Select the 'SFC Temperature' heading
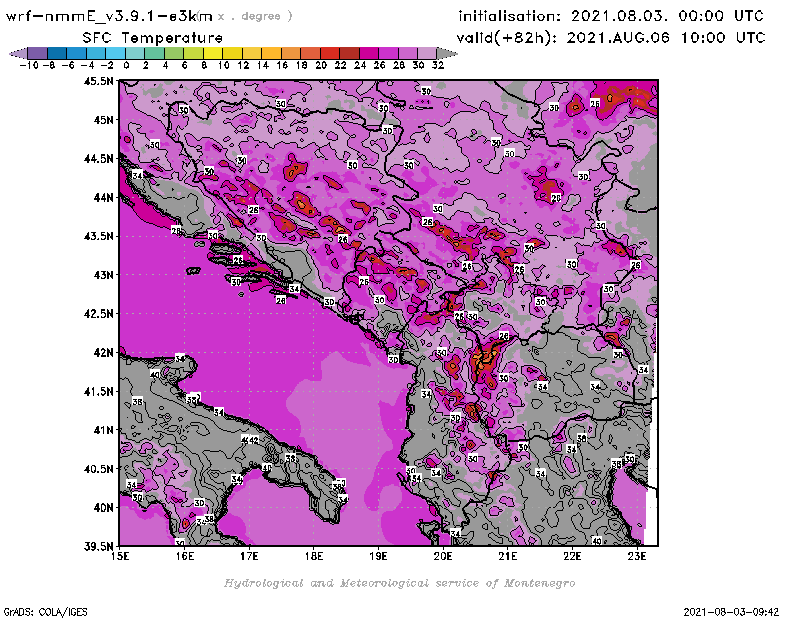The height and width of the screenshot is (618, 800). pos(153,38)
